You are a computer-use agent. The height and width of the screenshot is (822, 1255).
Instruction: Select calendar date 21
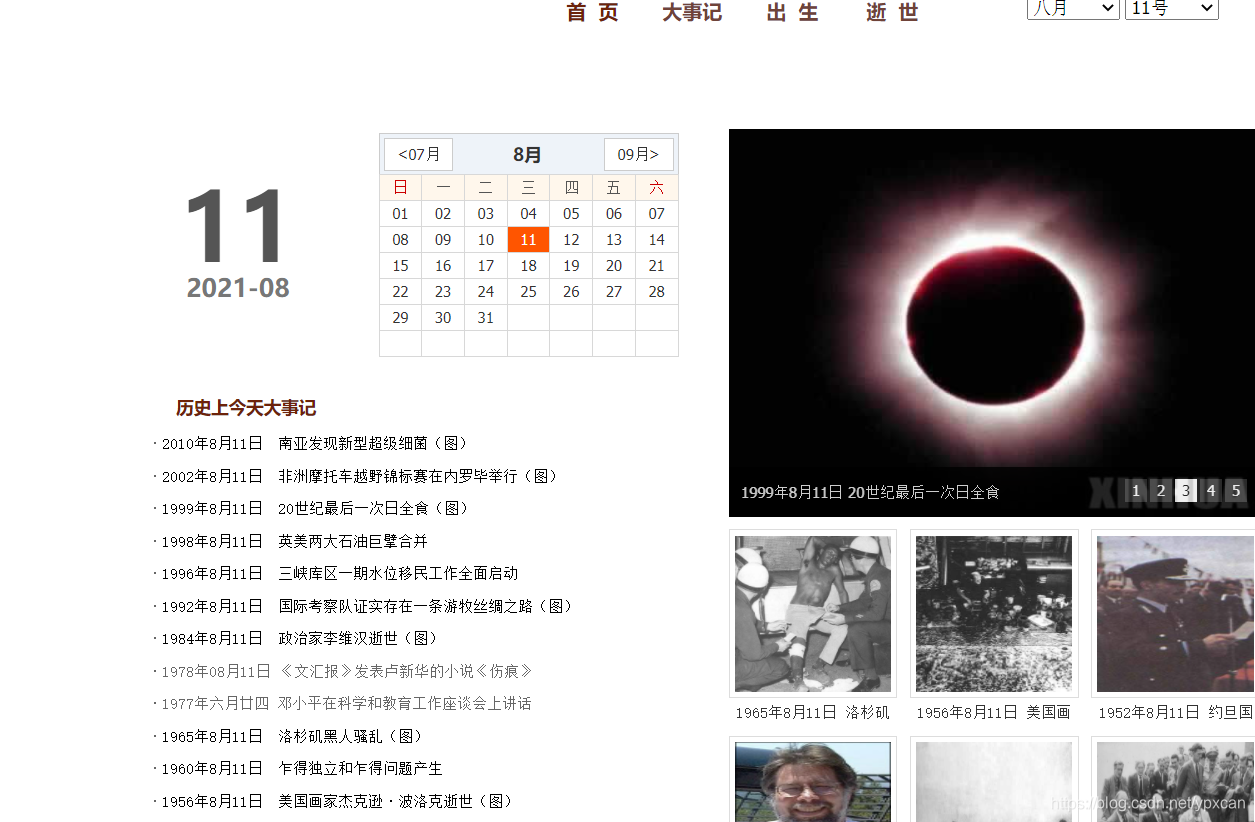pos(656,265)
